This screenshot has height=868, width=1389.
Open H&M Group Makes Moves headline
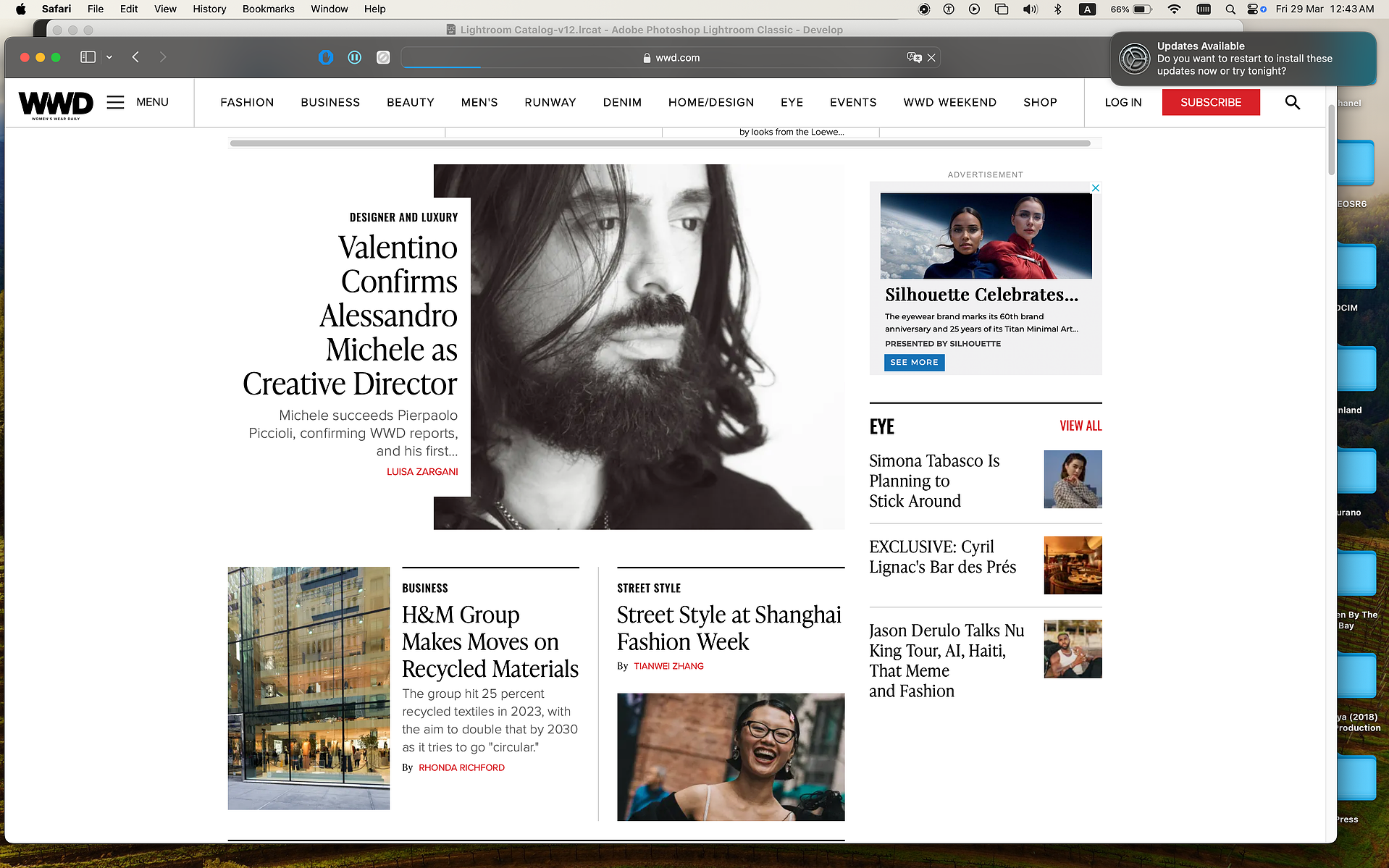490,641
